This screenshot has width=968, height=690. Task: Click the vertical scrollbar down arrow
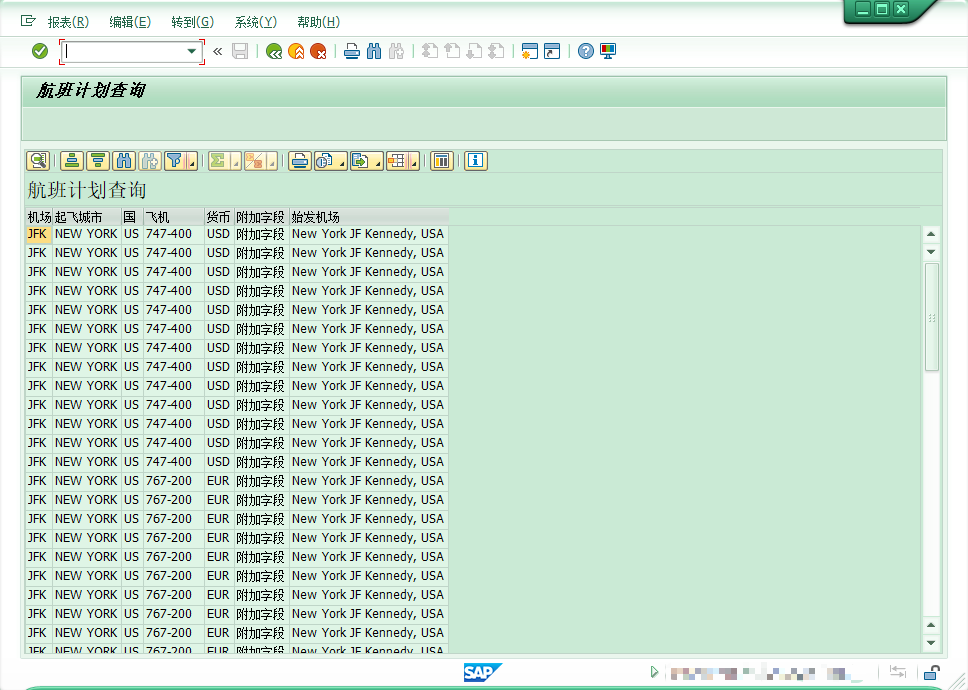tap(931, 643)
